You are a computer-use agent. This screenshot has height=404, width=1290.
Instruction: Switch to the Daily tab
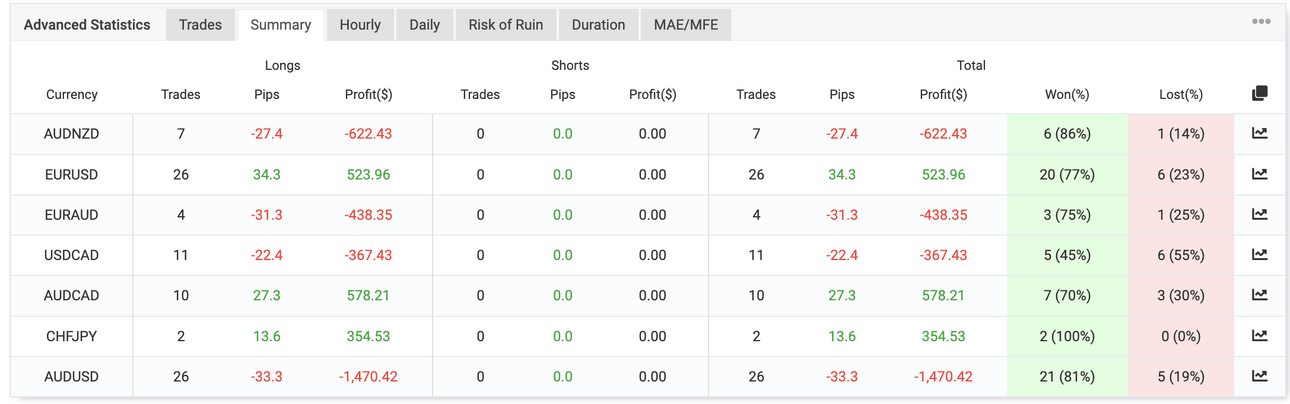click(x=424, y=25)
